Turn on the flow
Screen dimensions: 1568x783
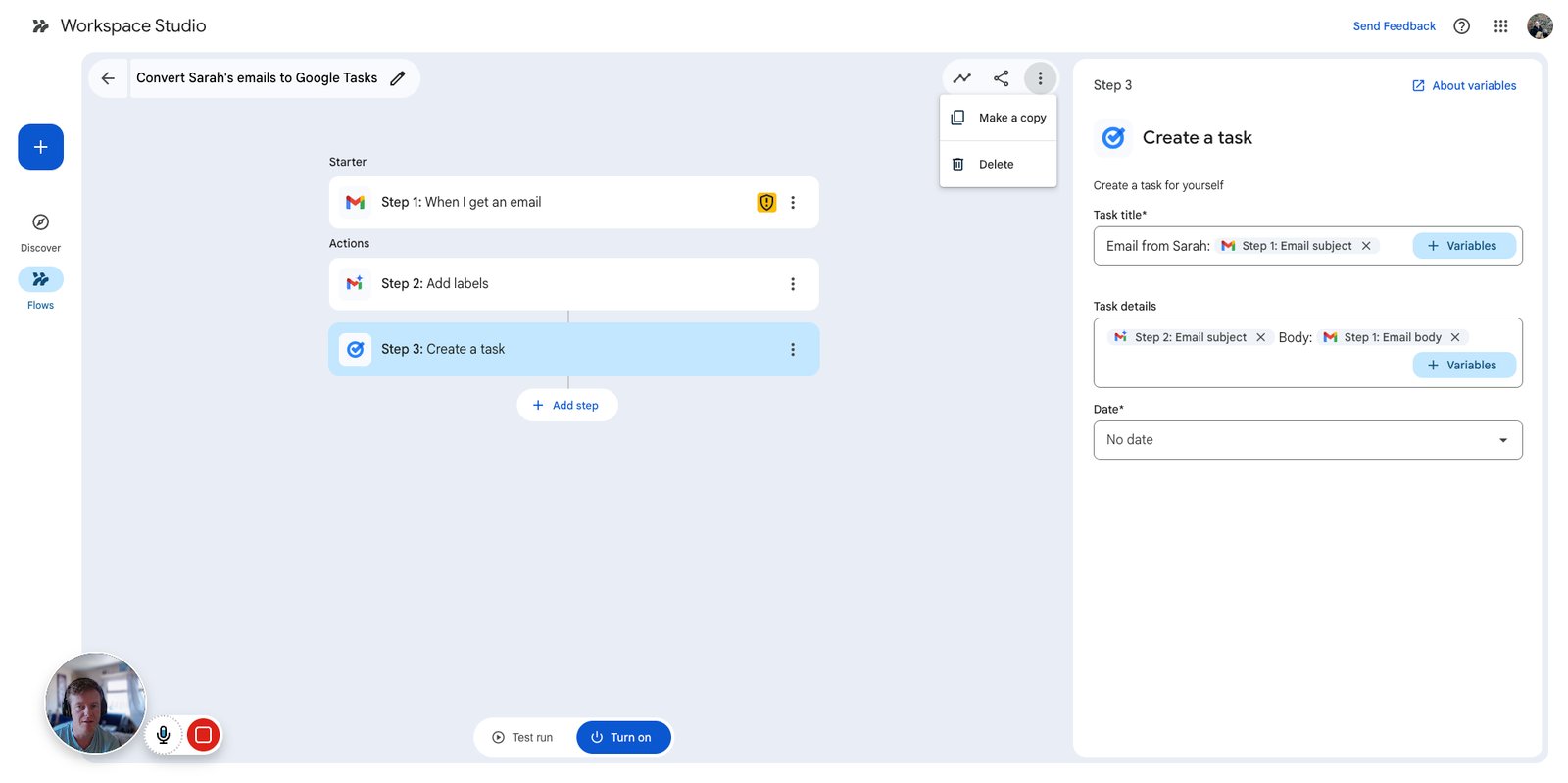click(623, 738)
